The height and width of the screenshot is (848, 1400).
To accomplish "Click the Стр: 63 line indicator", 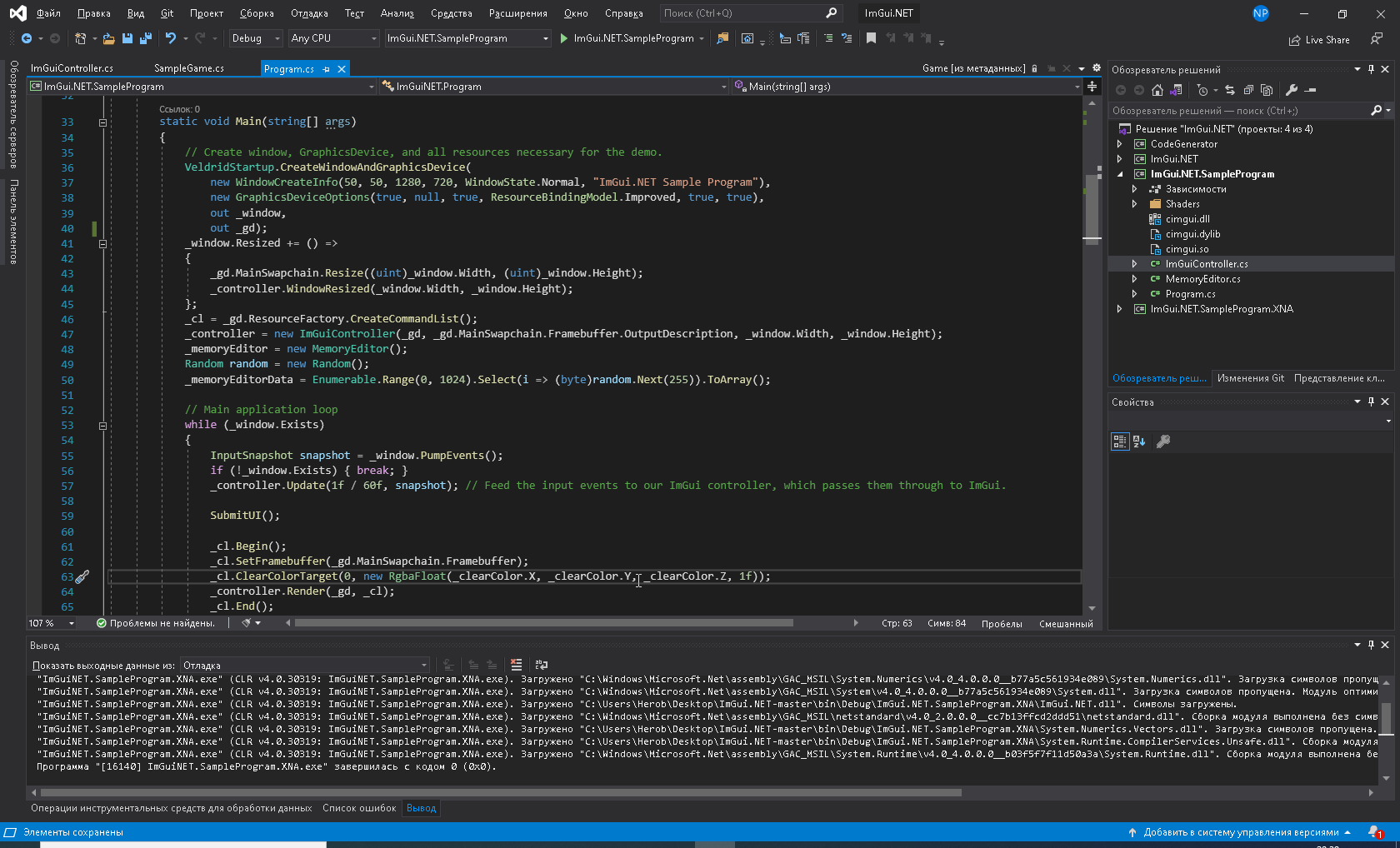I will [897, 623].
